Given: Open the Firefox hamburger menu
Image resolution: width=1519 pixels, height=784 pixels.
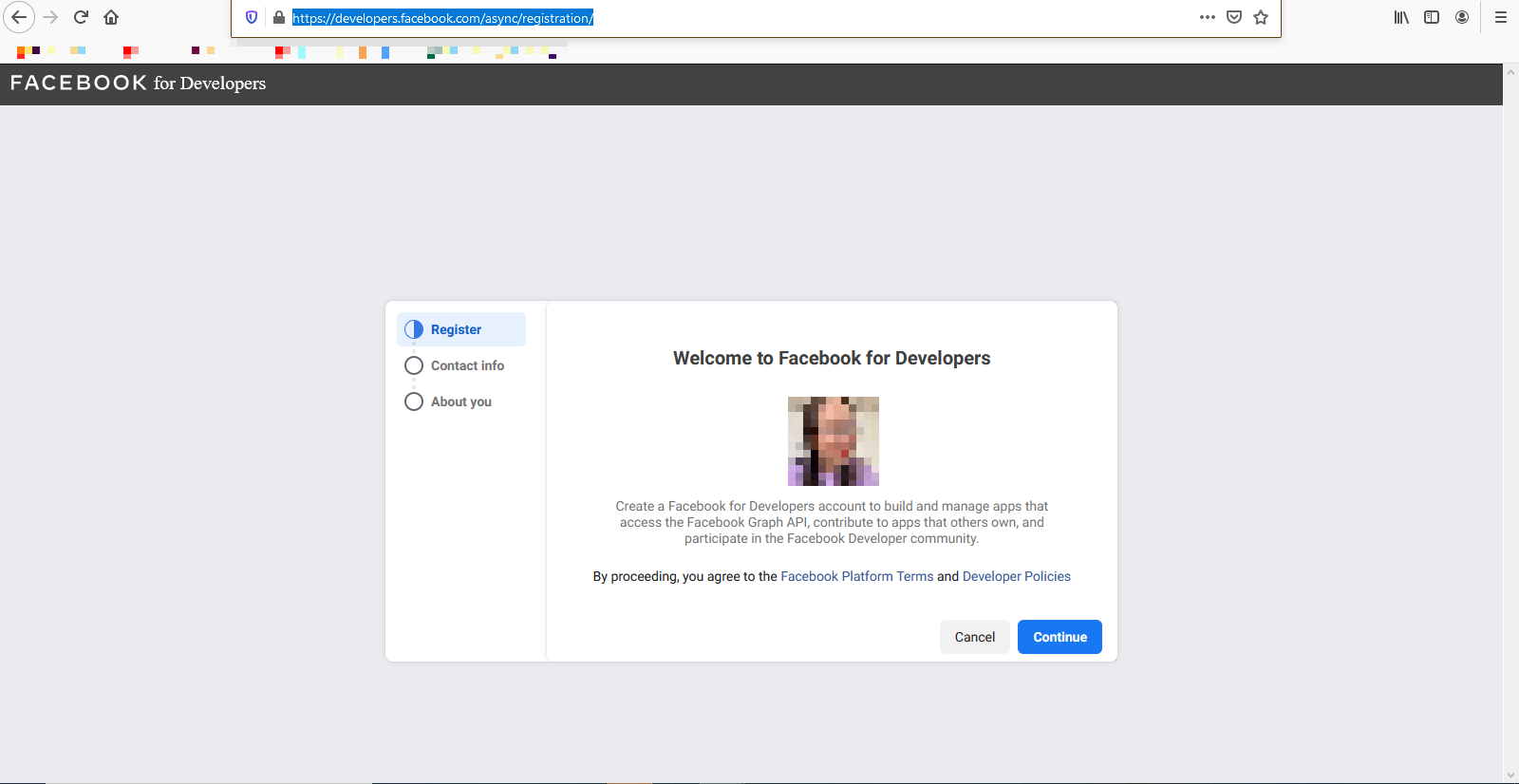Looking at the screenshot, I should click(1501, 17).
